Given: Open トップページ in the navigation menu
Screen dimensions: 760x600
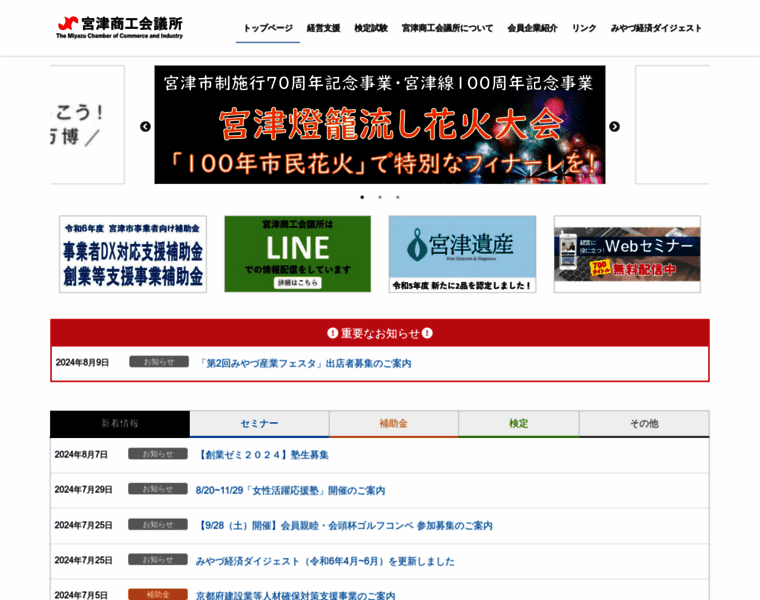Looking at the screenshot, I should click(x=268, y=28).
